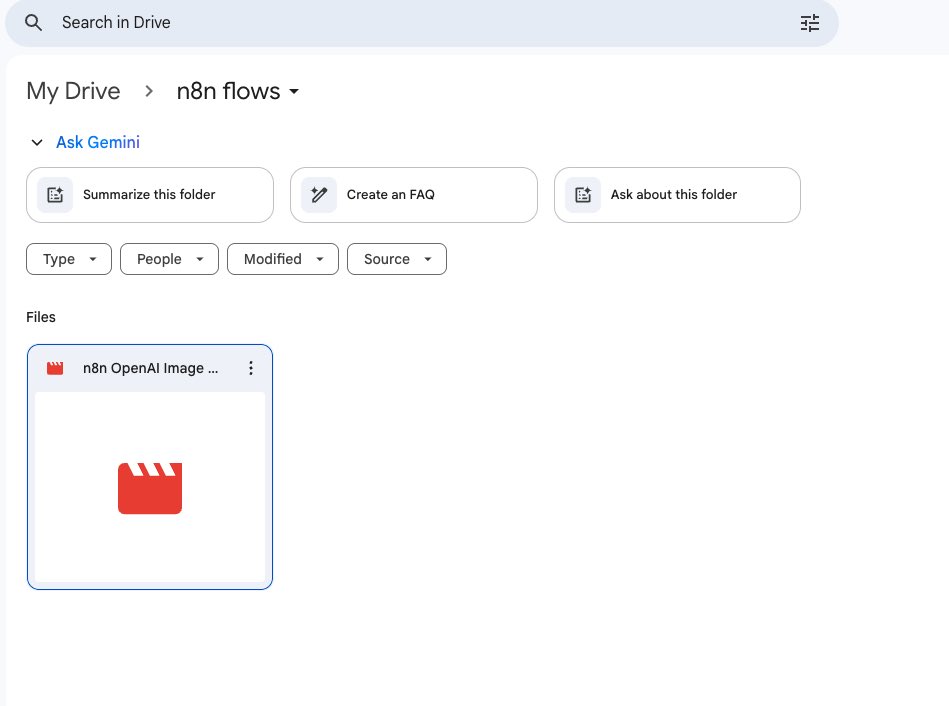Open the Source filter dropdown
The image size is (949, 706).
397,259
